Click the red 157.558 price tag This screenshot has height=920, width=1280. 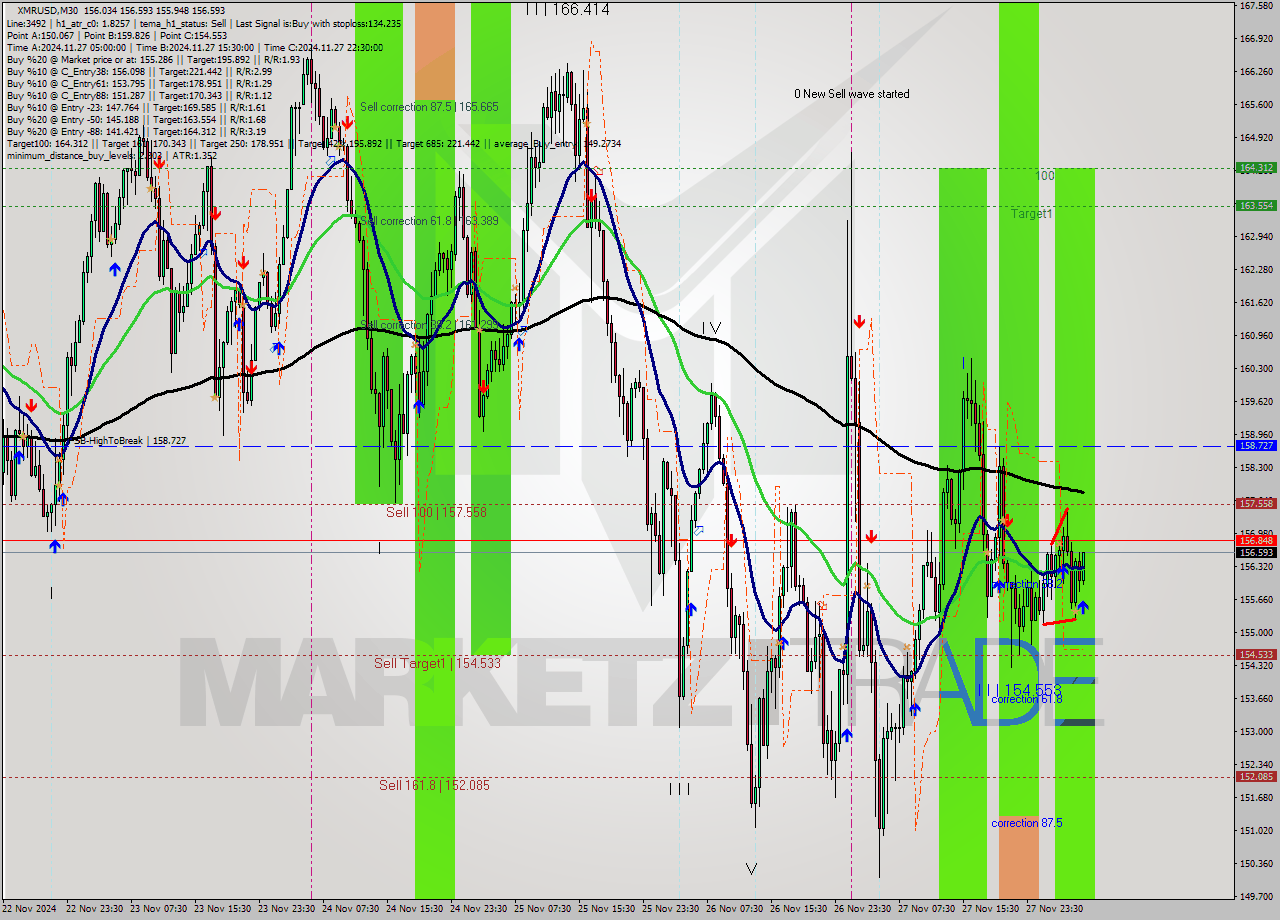click(x=1256, y=504)
